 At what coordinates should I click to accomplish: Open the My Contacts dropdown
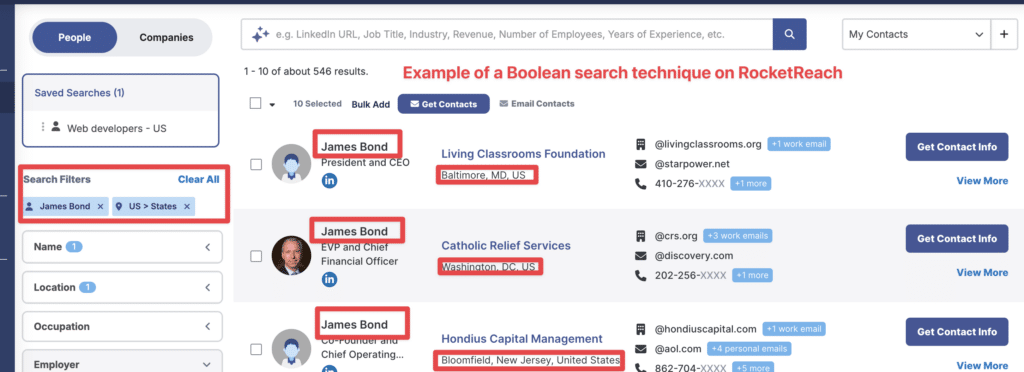916,35
